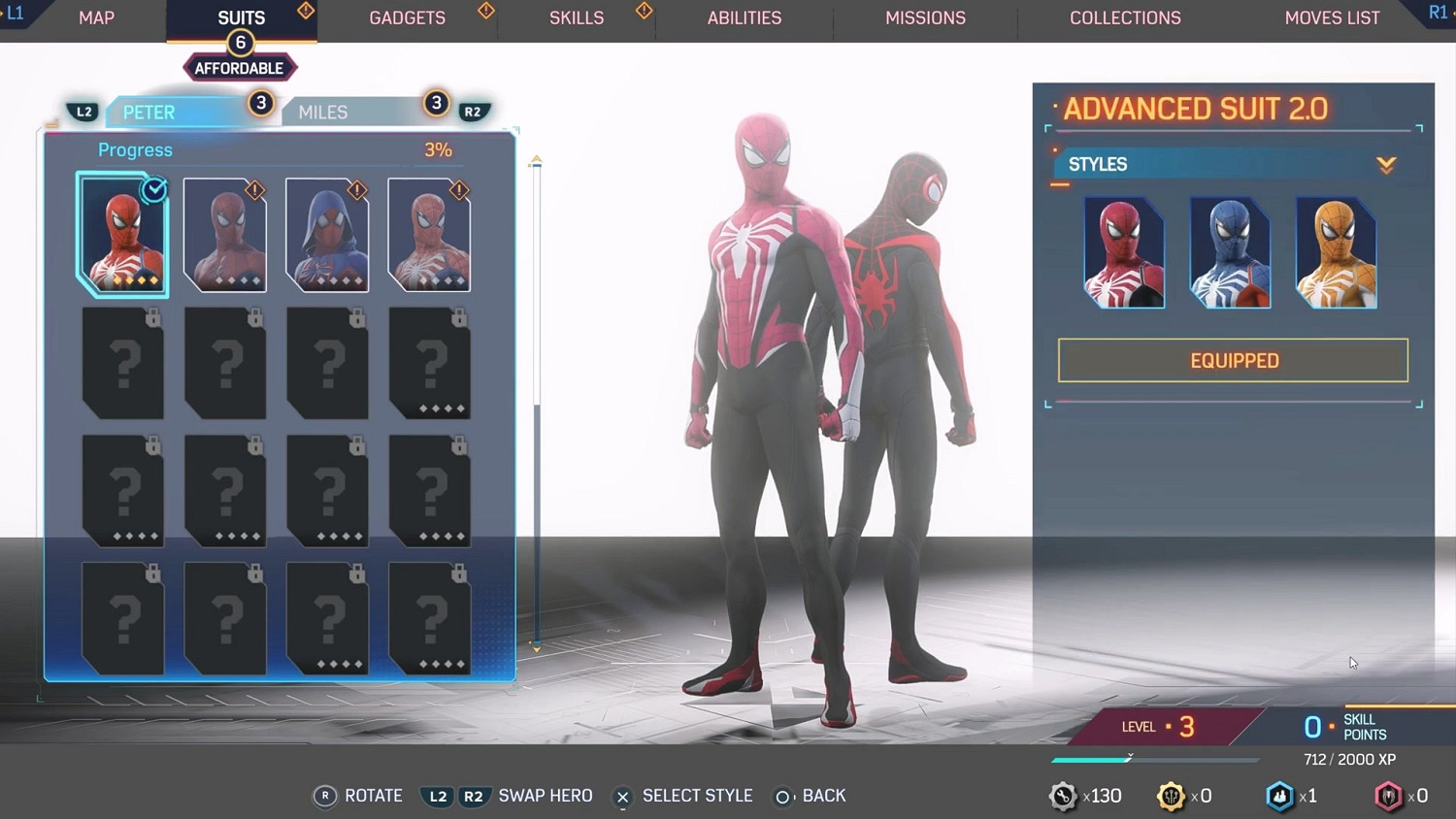
Task: Switch to the Miles hero tab
Action: (x=323, y=113)
